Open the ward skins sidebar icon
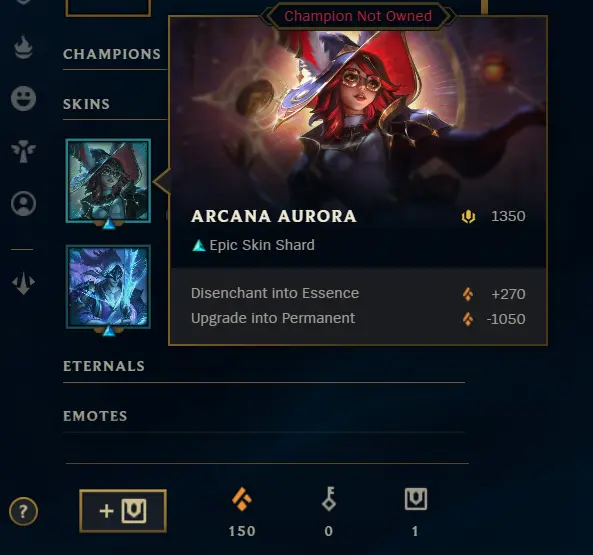Image resolution: width=593 pixels, height=555 pixels. click(x=23, y=151)
